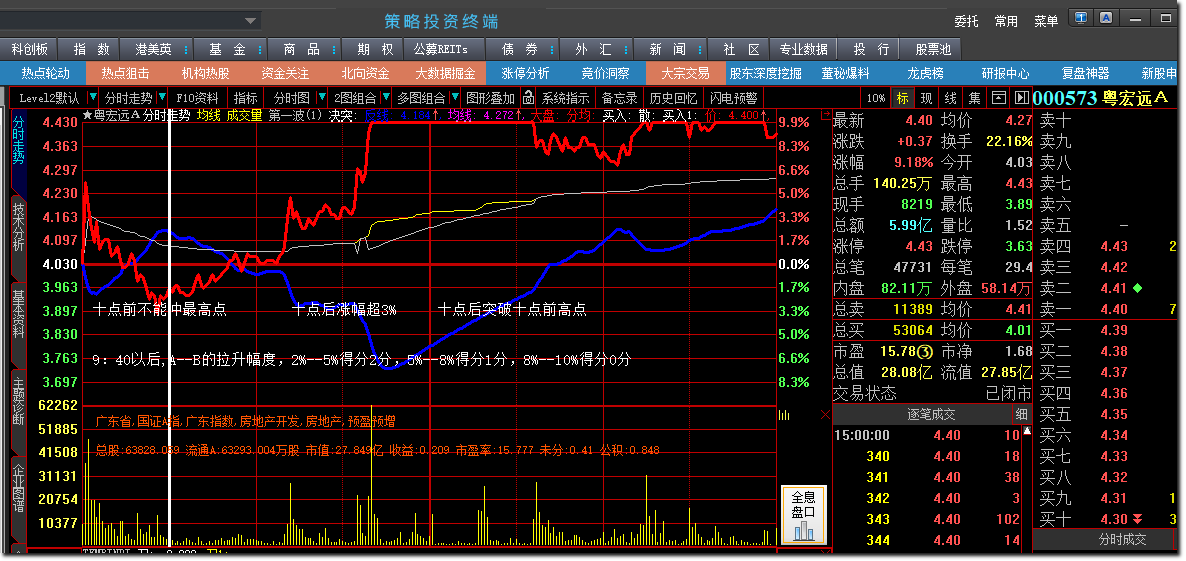Toggle the 集 display mode
1186x561 pixels.
point(975,98)
